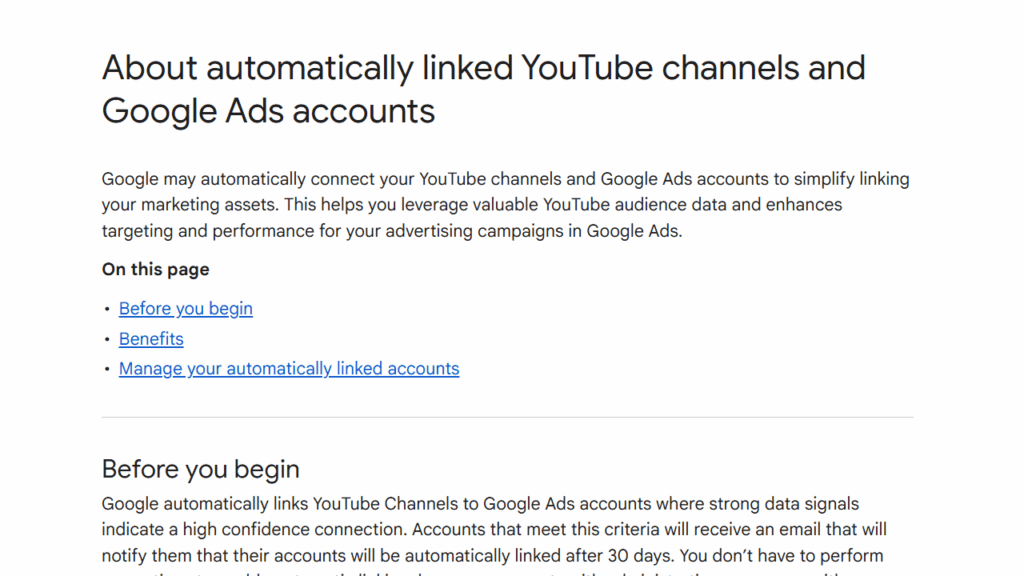Click the "On this page" label
Screen dimensions: 1024x576
pyautogui.click(x=155, y=269)
